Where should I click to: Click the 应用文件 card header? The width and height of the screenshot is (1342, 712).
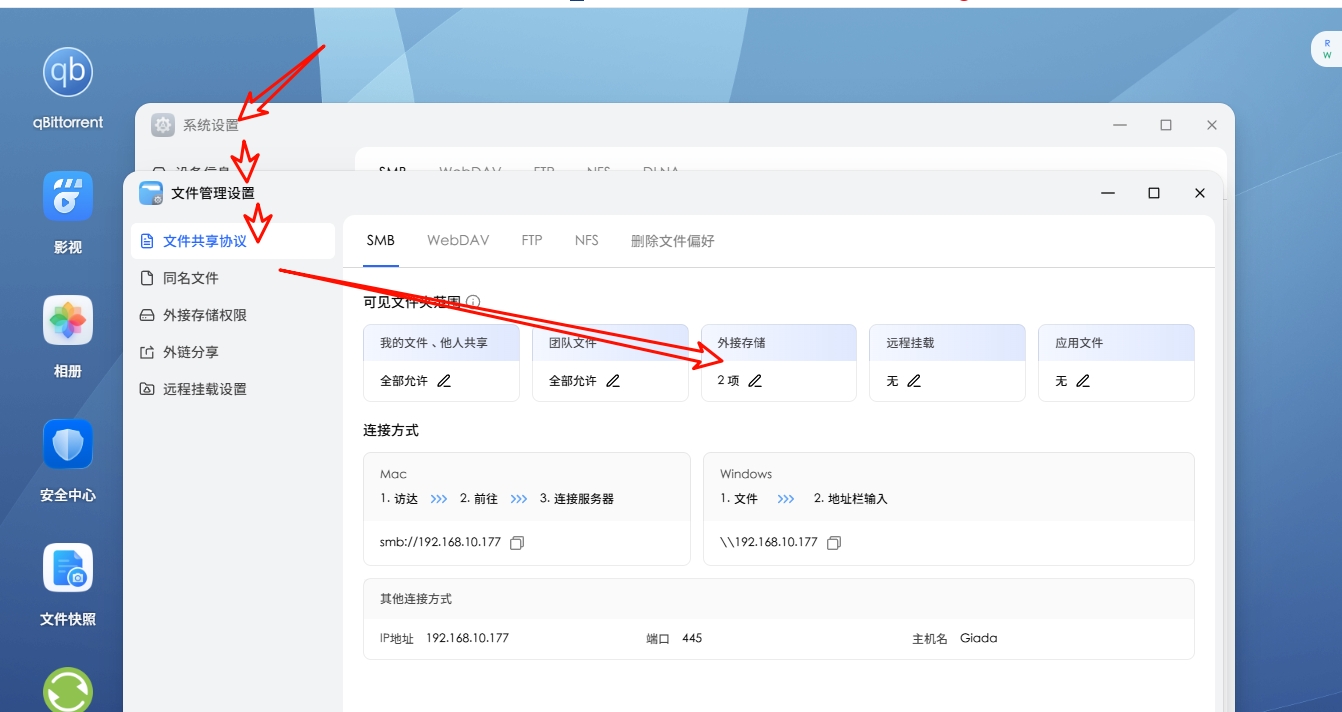[1116, 342]
